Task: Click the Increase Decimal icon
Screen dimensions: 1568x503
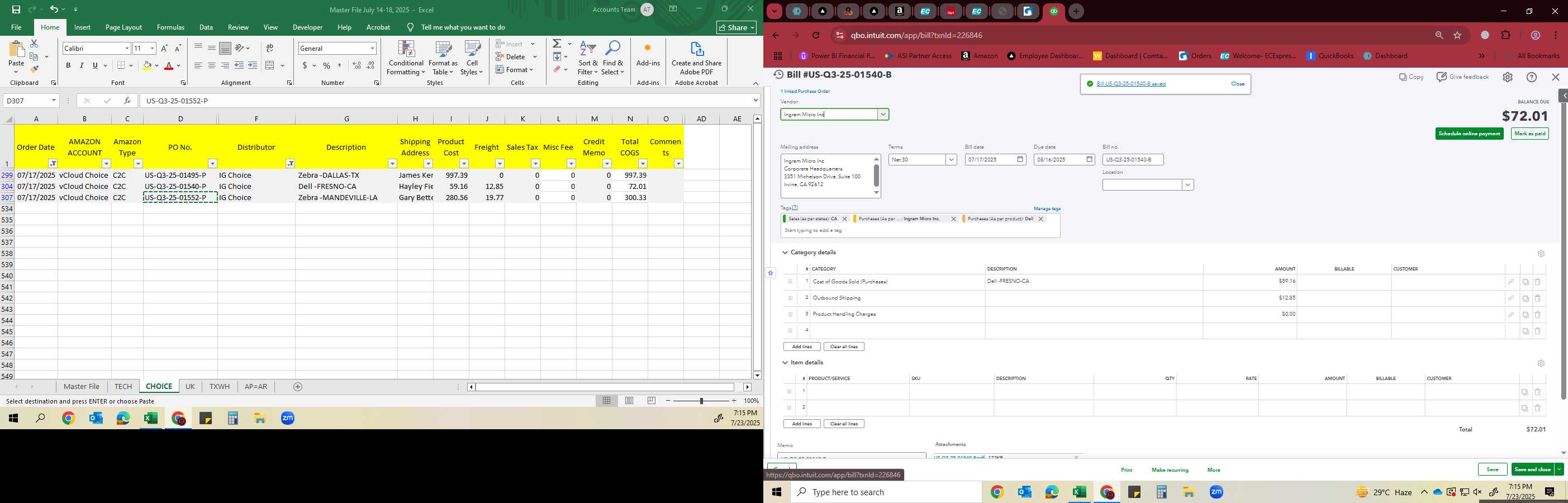Action: tap(357, 65)
